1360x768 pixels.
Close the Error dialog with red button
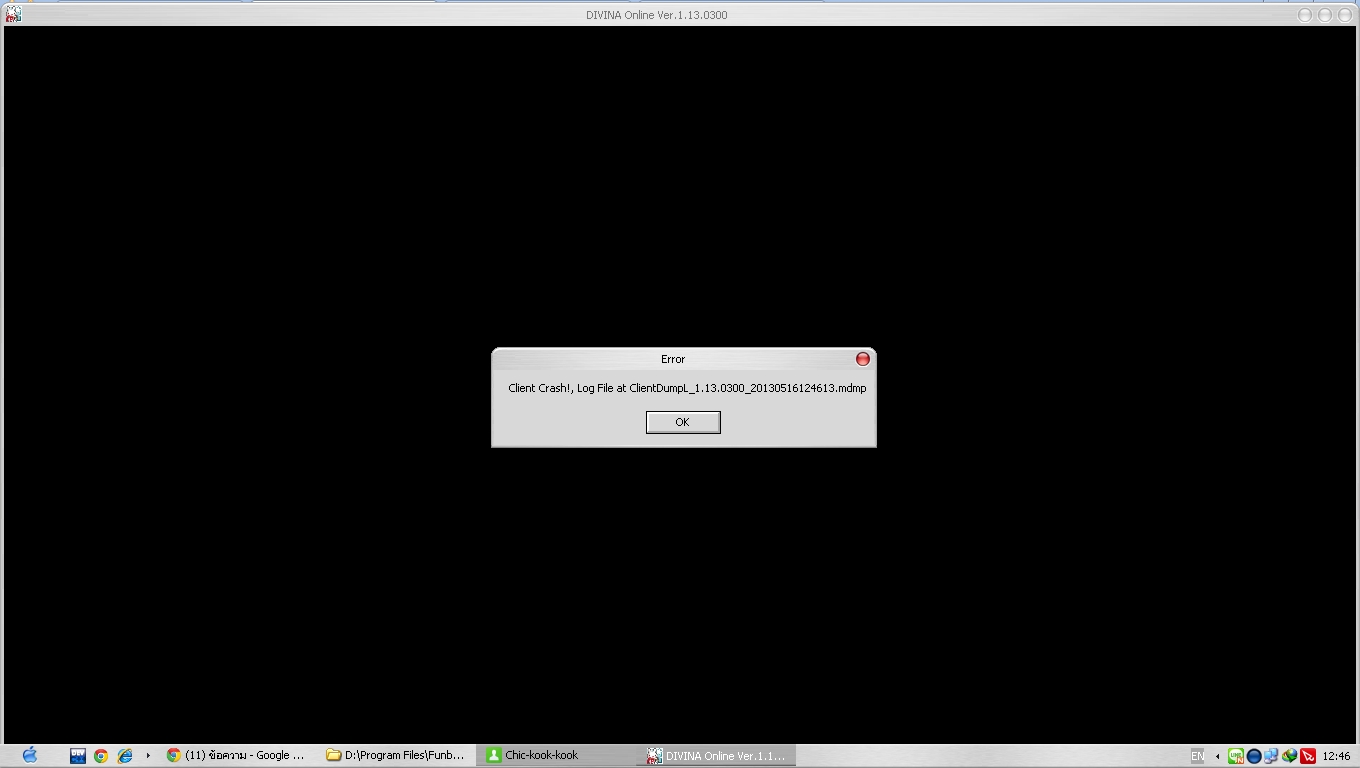coord(863,359)
